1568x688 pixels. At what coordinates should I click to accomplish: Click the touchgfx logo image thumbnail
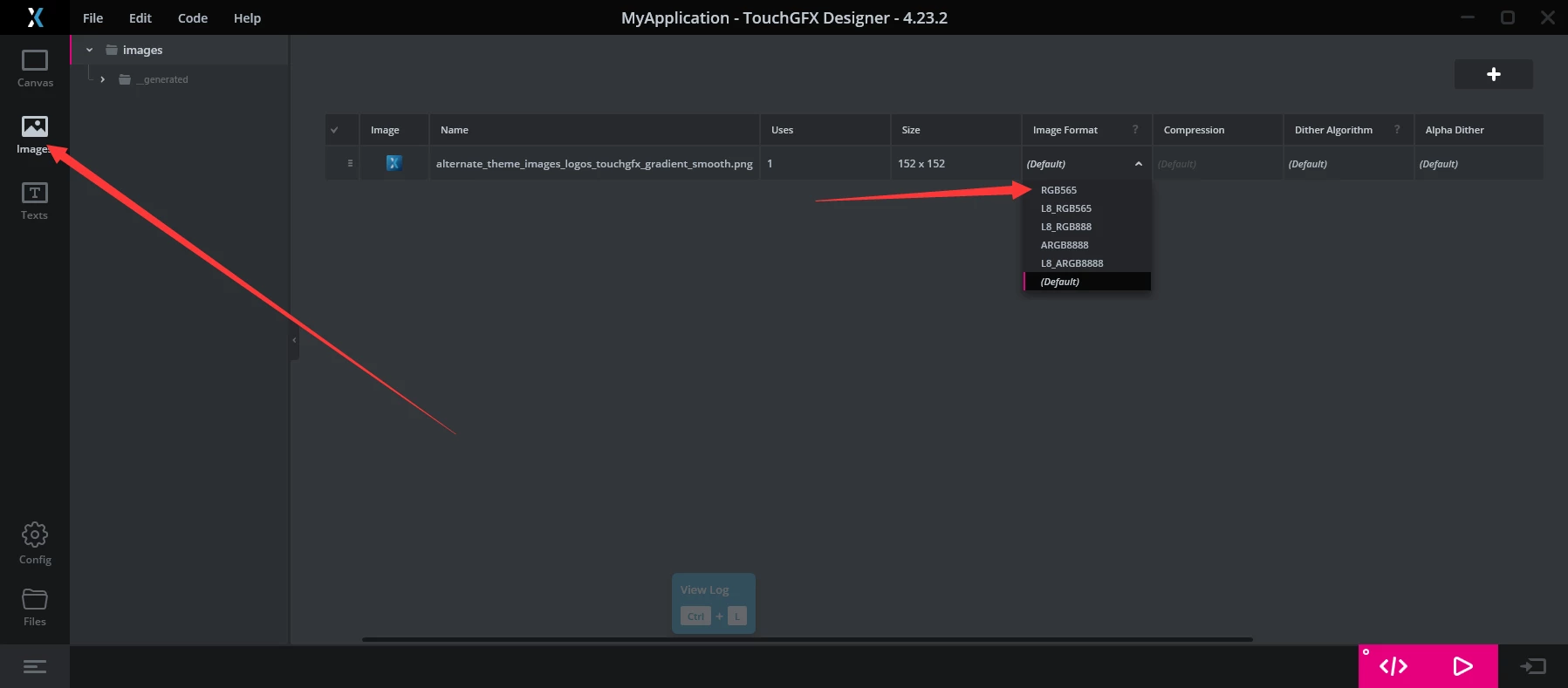(x=394, y=163)
